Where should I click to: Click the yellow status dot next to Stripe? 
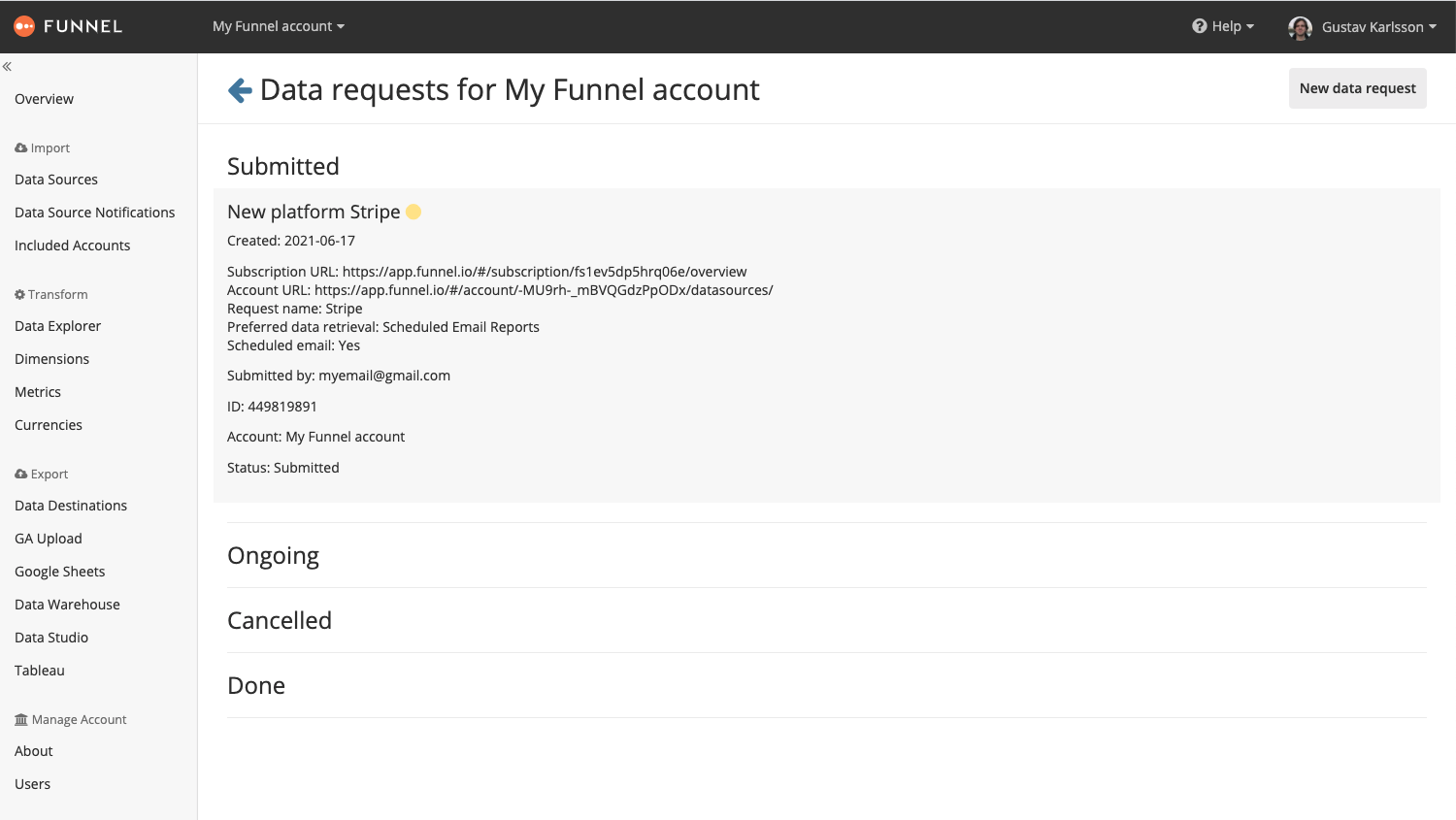414,212
